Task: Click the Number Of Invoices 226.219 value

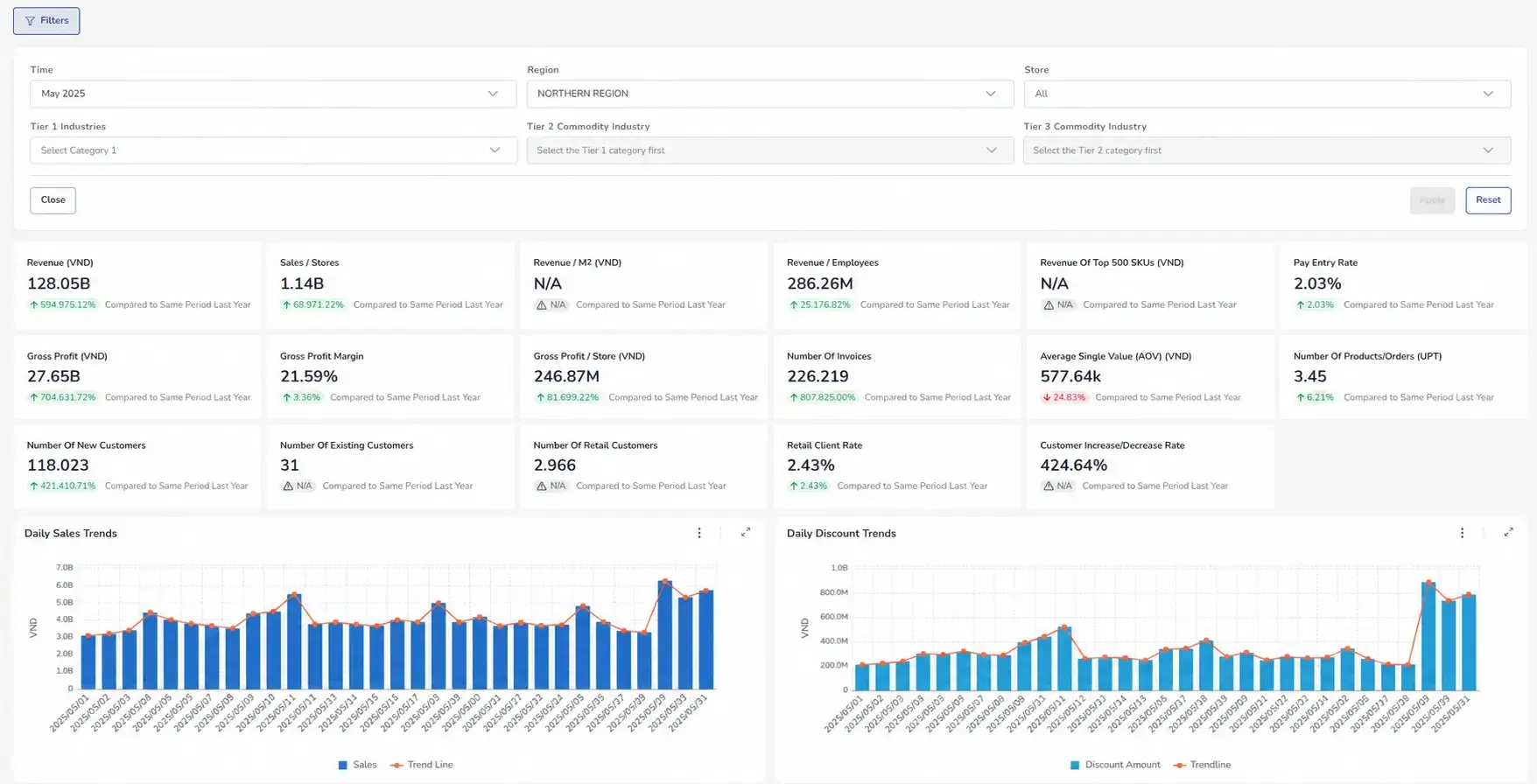Action: pyautogui.click(x=818, y=376)
